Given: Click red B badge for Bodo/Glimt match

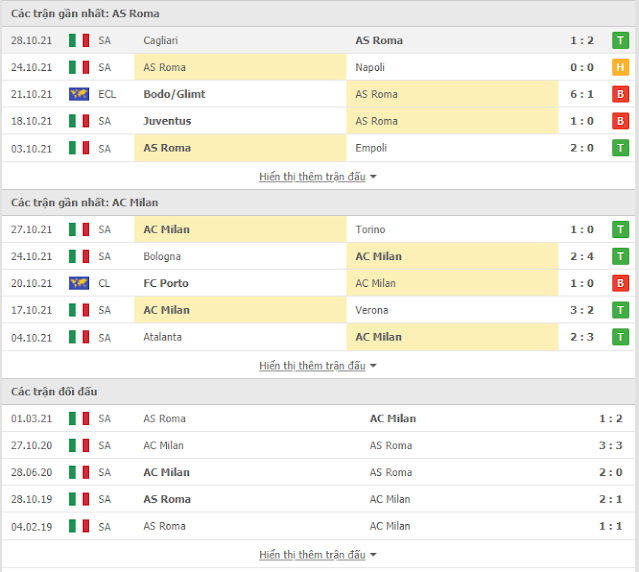Looking at the screenshot, I should [x=620, y=94].
